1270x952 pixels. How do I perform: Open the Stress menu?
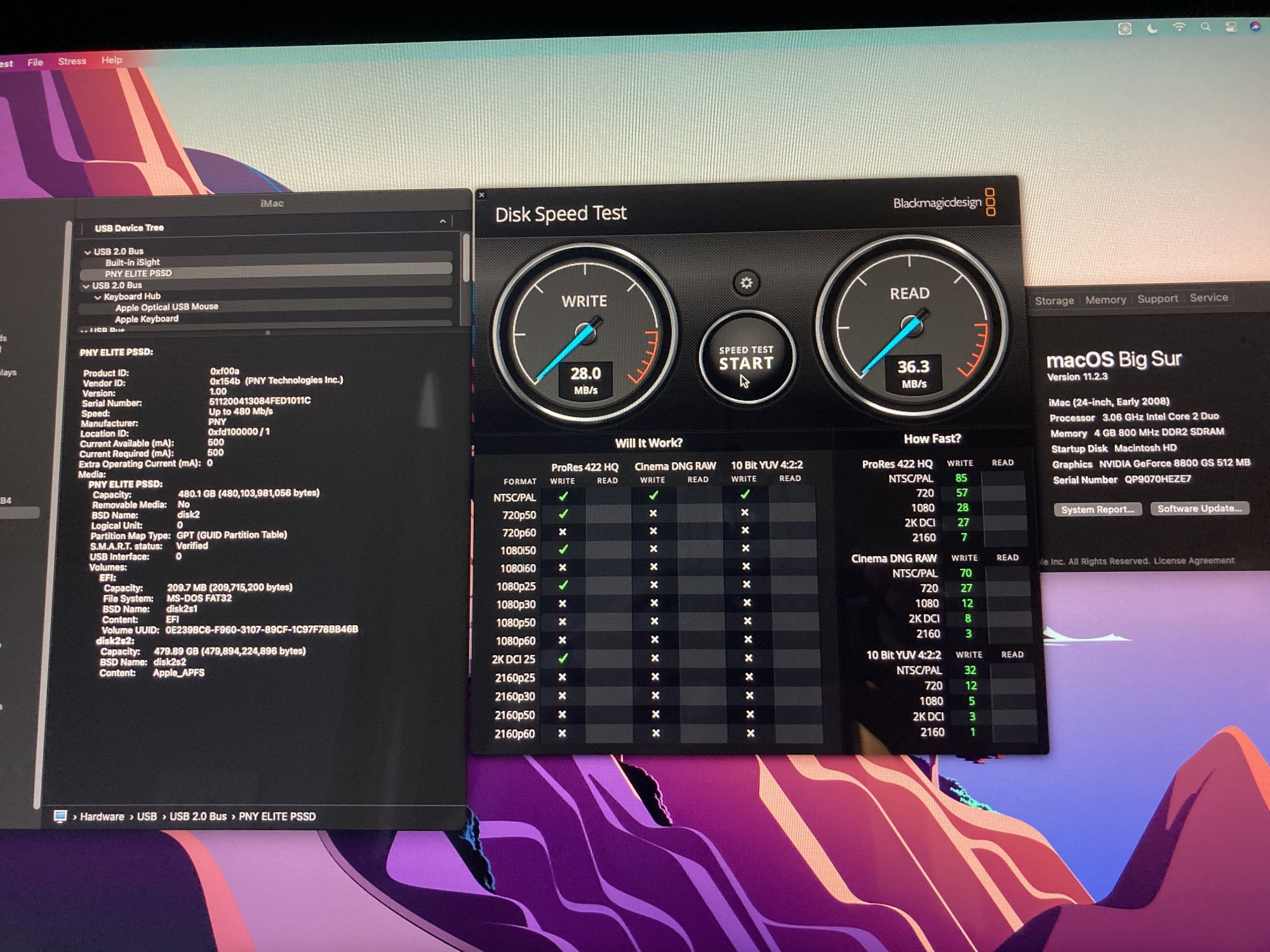pyautogui.click(x=72, y=61)
